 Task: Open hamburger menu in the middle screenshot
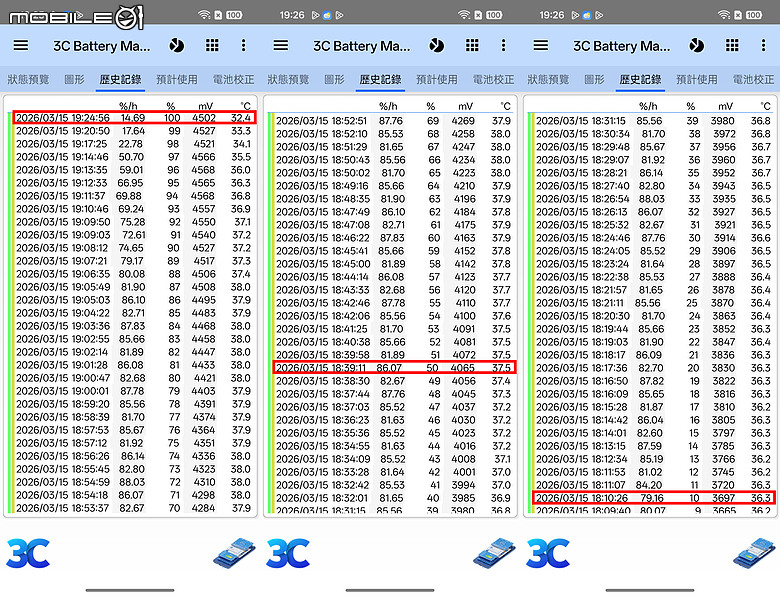(281, 46)
